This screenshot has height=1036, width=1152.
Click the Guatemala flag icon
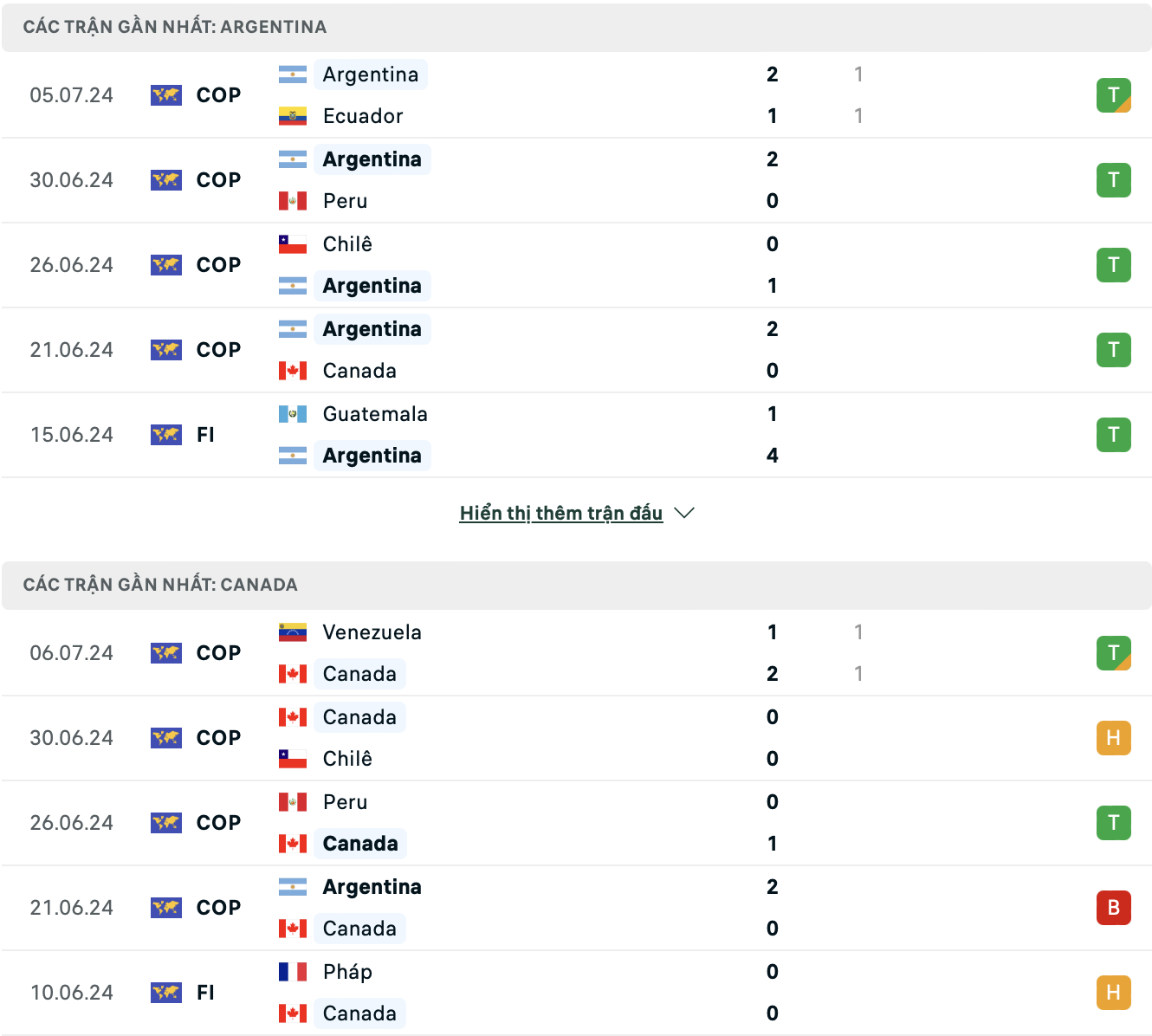click(293, 414)
